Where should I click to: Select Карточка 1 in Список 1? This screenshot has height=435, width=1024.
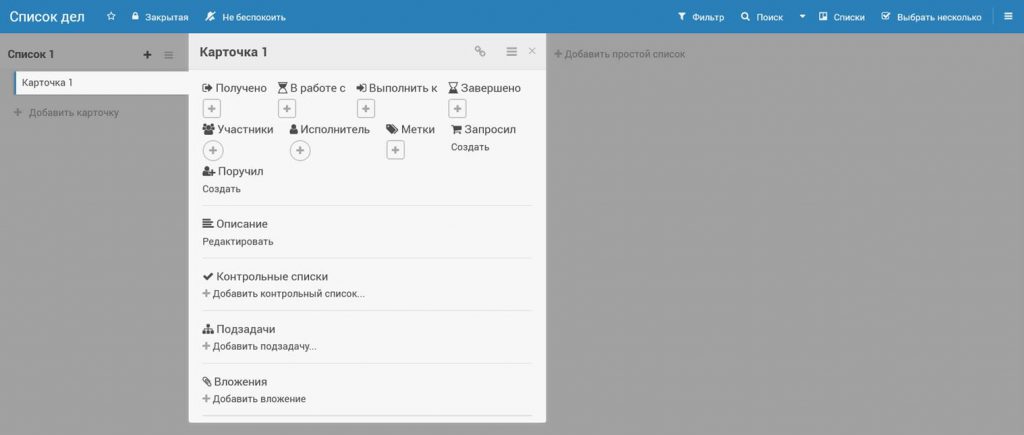[103, 83]
